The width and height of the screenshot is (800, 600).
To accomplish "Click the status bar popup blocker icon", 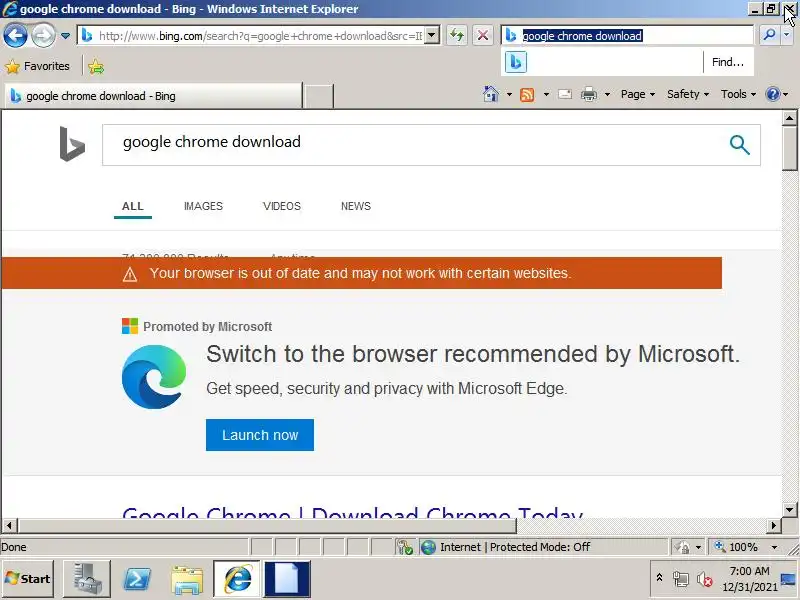I will coord(405,547).
